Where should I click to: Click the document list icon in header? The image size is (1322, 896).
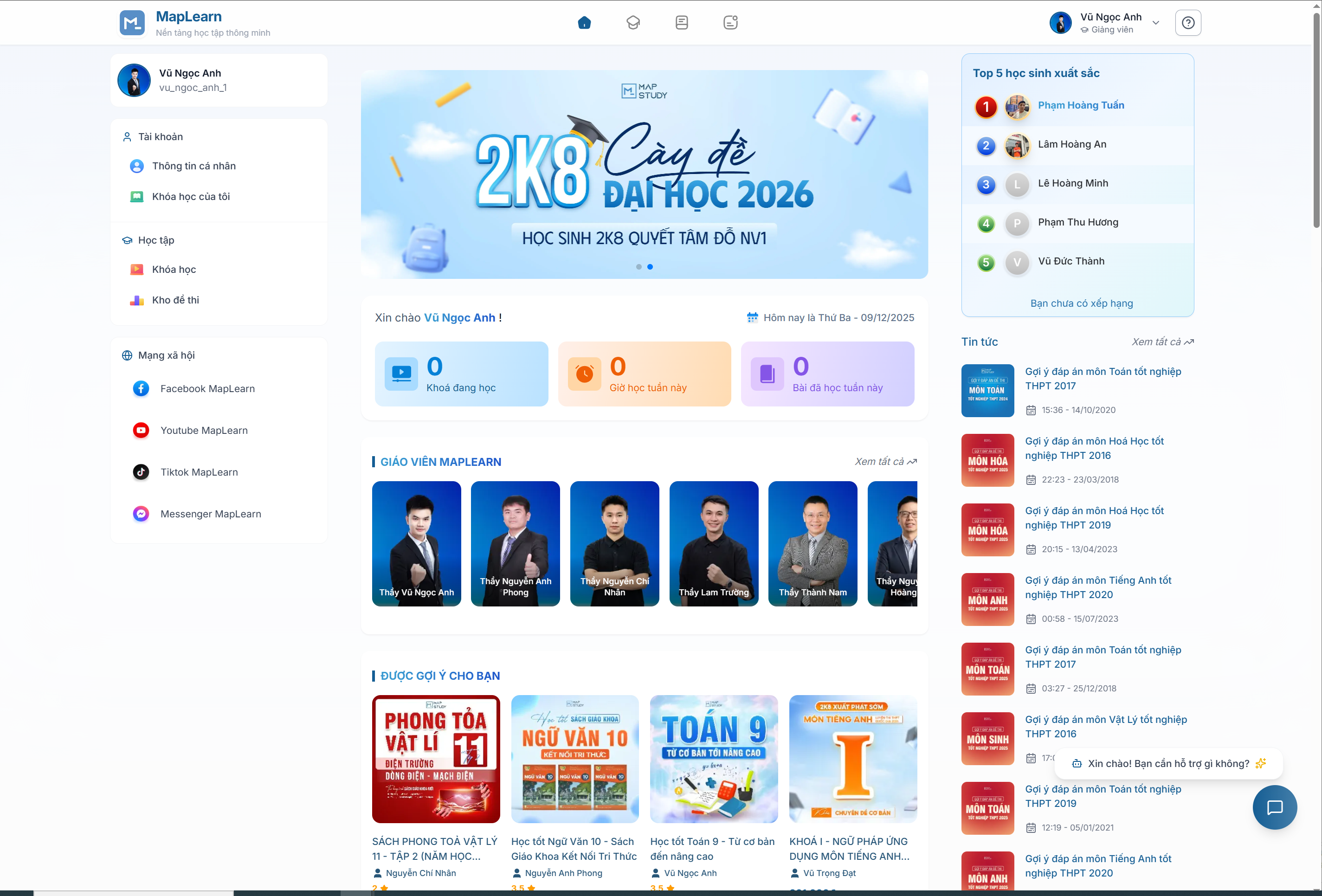click(x=682, y=23)
